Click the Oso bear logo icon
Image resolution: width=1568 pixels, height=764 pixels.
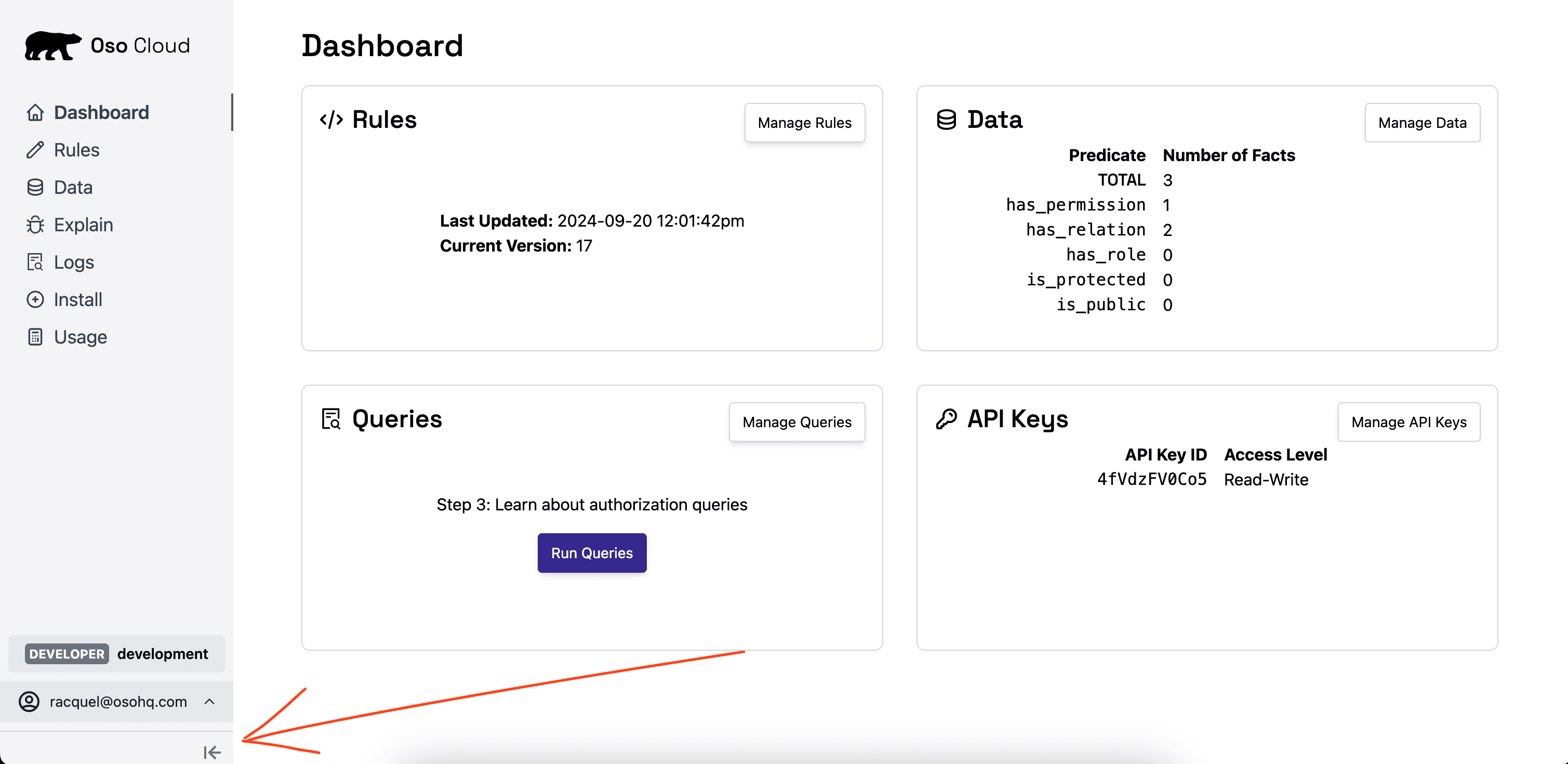pos(52,46)
